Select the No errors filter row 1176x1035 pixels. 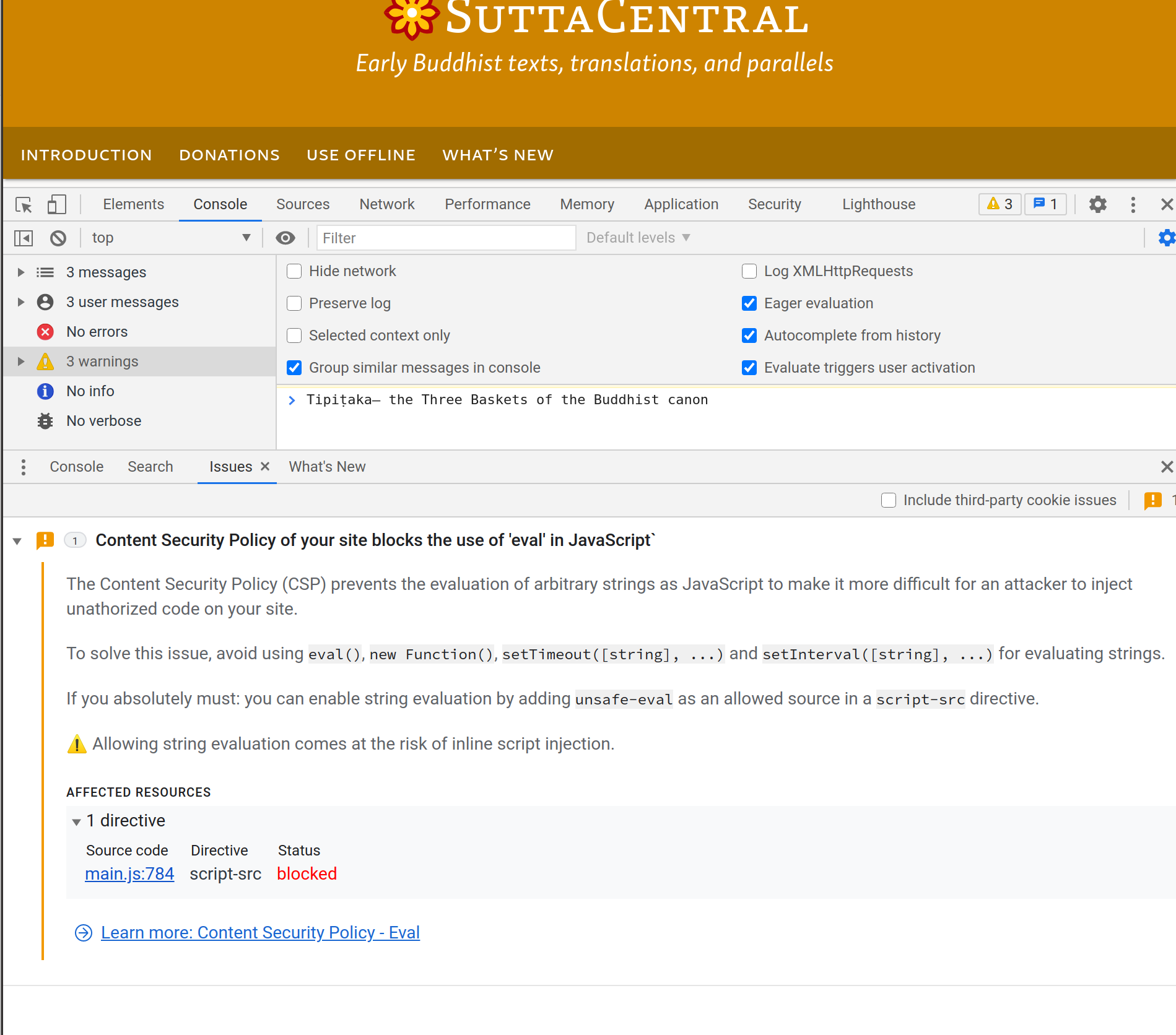(139, 332)
